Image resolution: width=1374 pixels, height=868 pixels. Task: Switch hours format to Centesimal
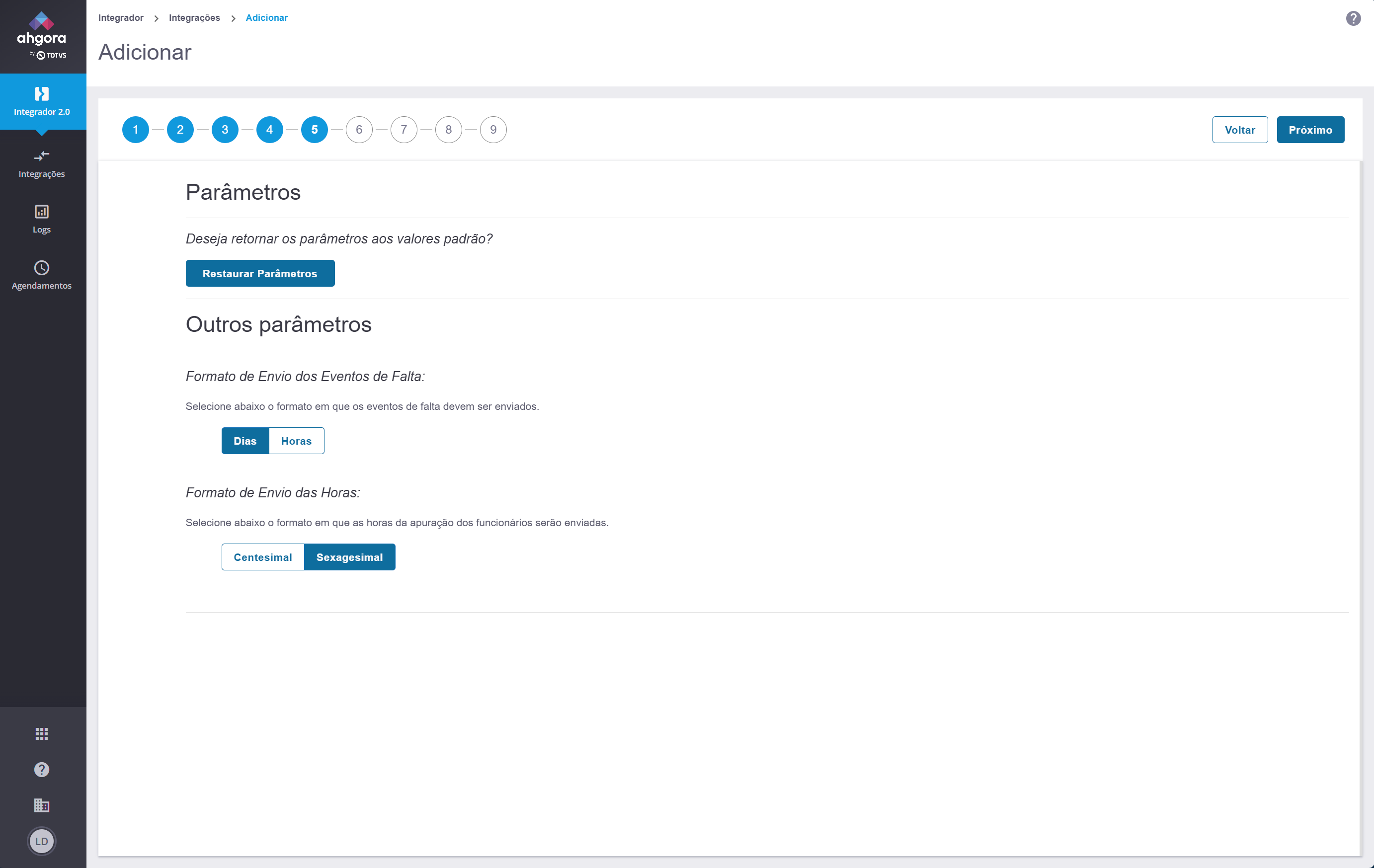(262, 557)
